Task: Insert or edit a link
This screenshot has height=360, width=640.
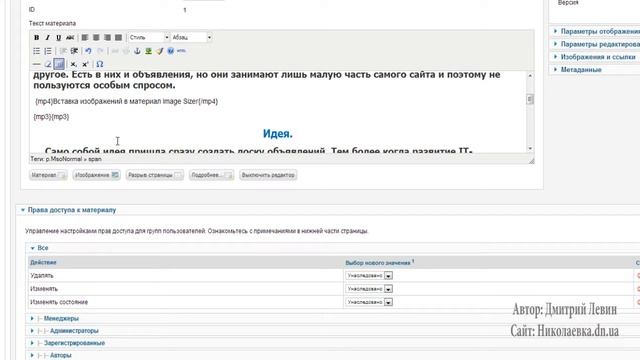Action: 115,51
